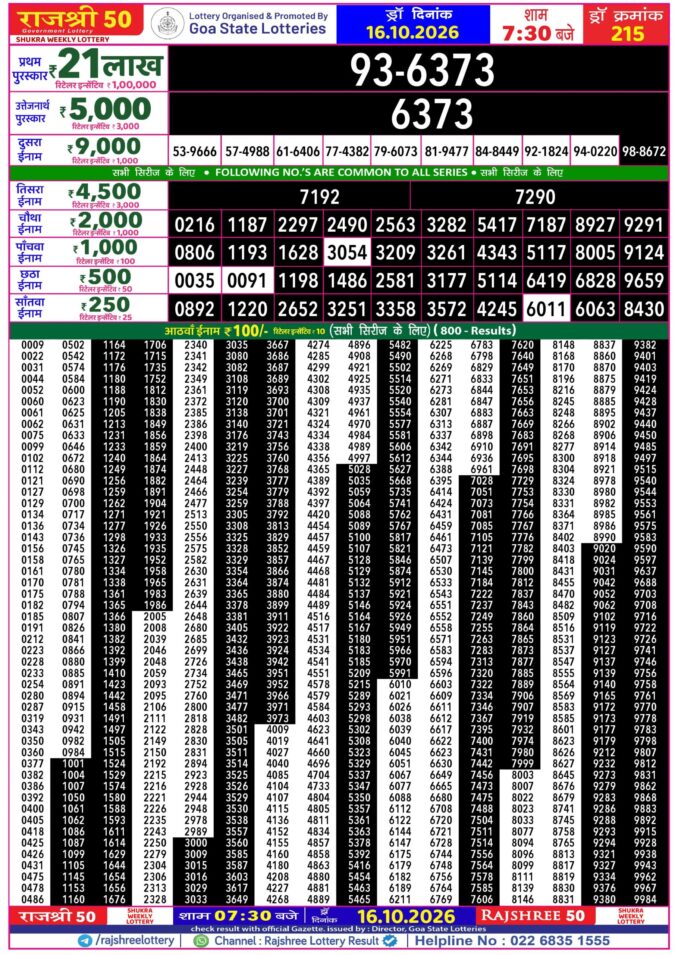Viewport: 675px width, 955px height.
Task: Select highlighted seventh prize number 6011
Action: [546, 309]
